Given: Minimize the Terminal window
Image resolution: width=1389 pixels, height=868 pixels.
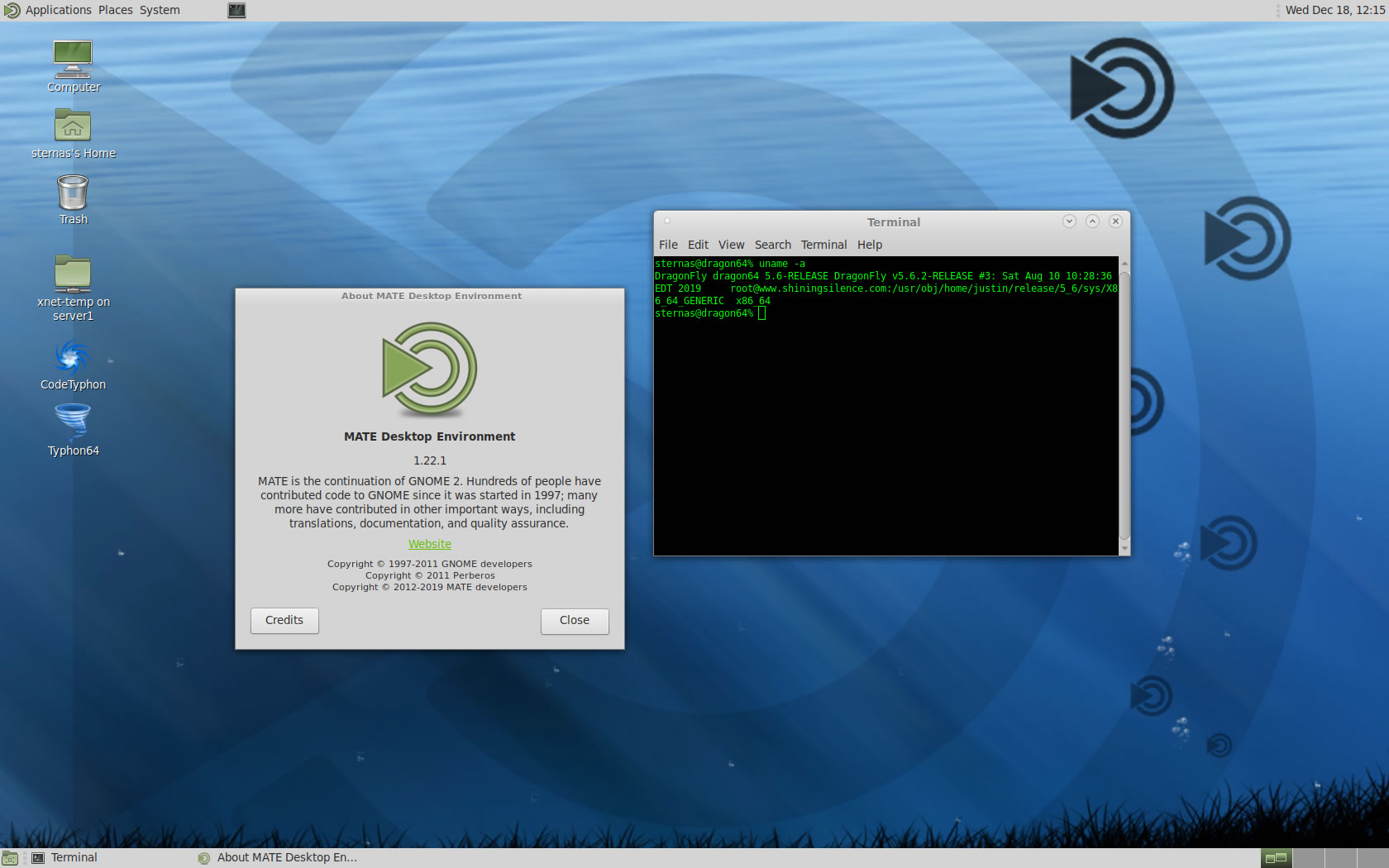Looking at the screenshot, I should pos(1069,221).
